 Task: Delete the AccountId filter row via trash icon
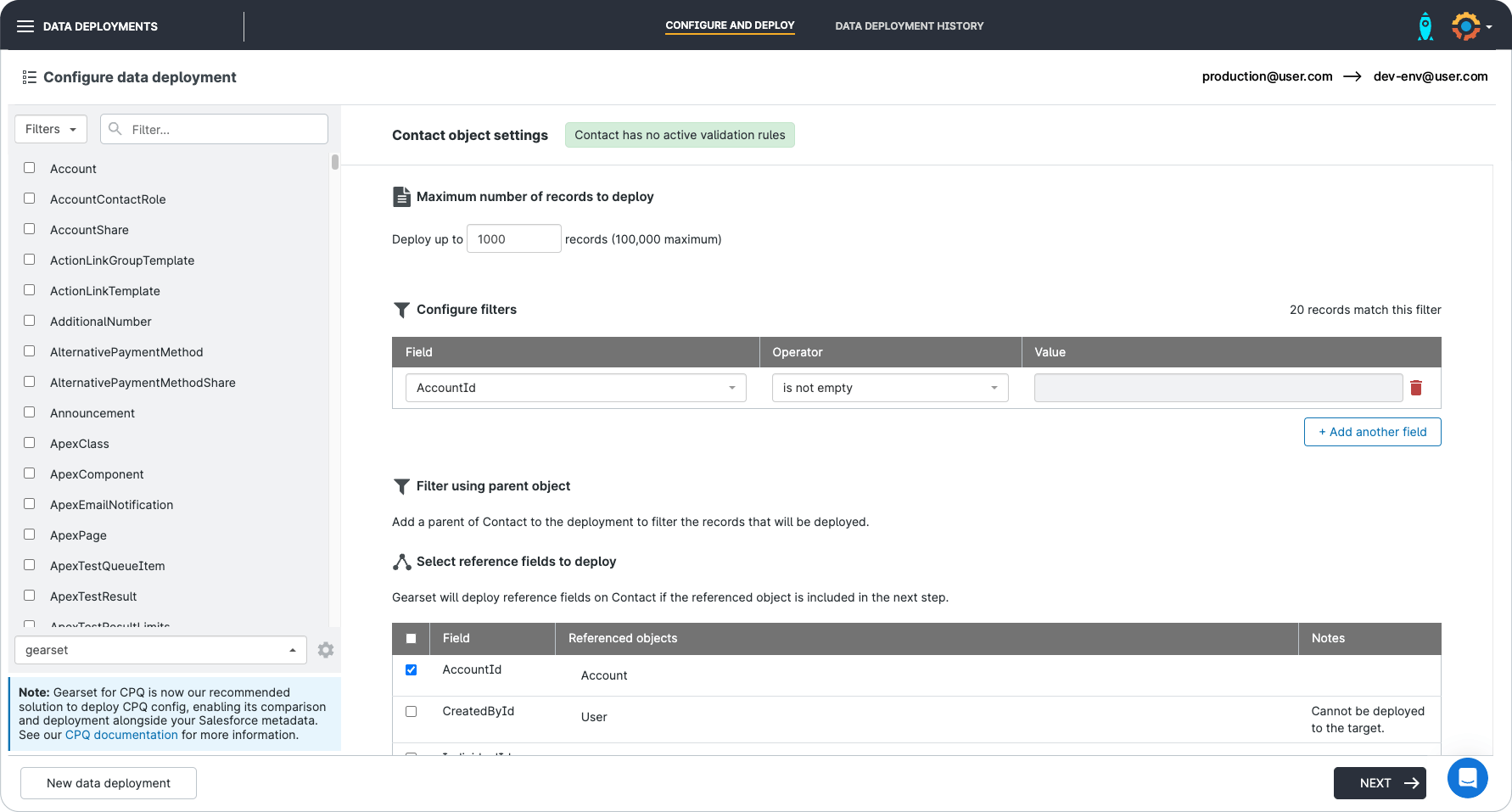click(x=1415, y=388)
